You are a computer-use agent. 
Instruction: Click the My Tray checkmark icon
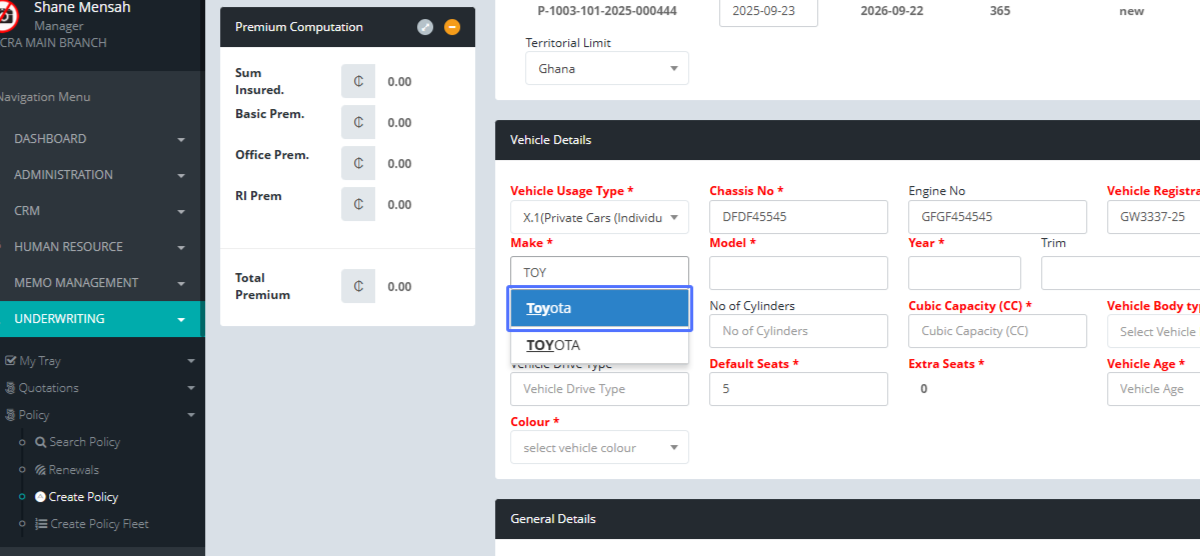[10, 361]
